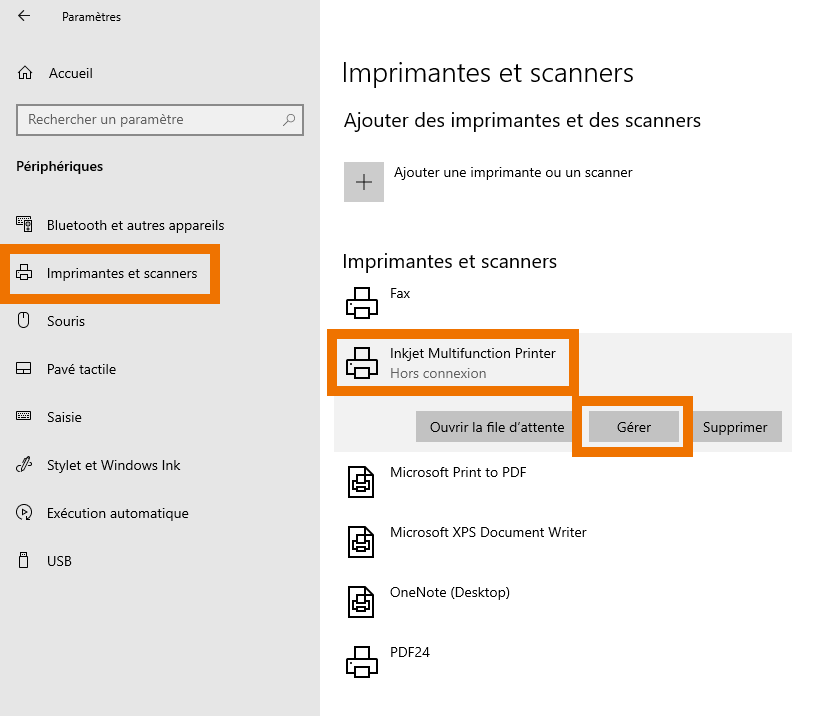
Task: Switch to Imprimantes et scanners section
Action: [122, 273]
